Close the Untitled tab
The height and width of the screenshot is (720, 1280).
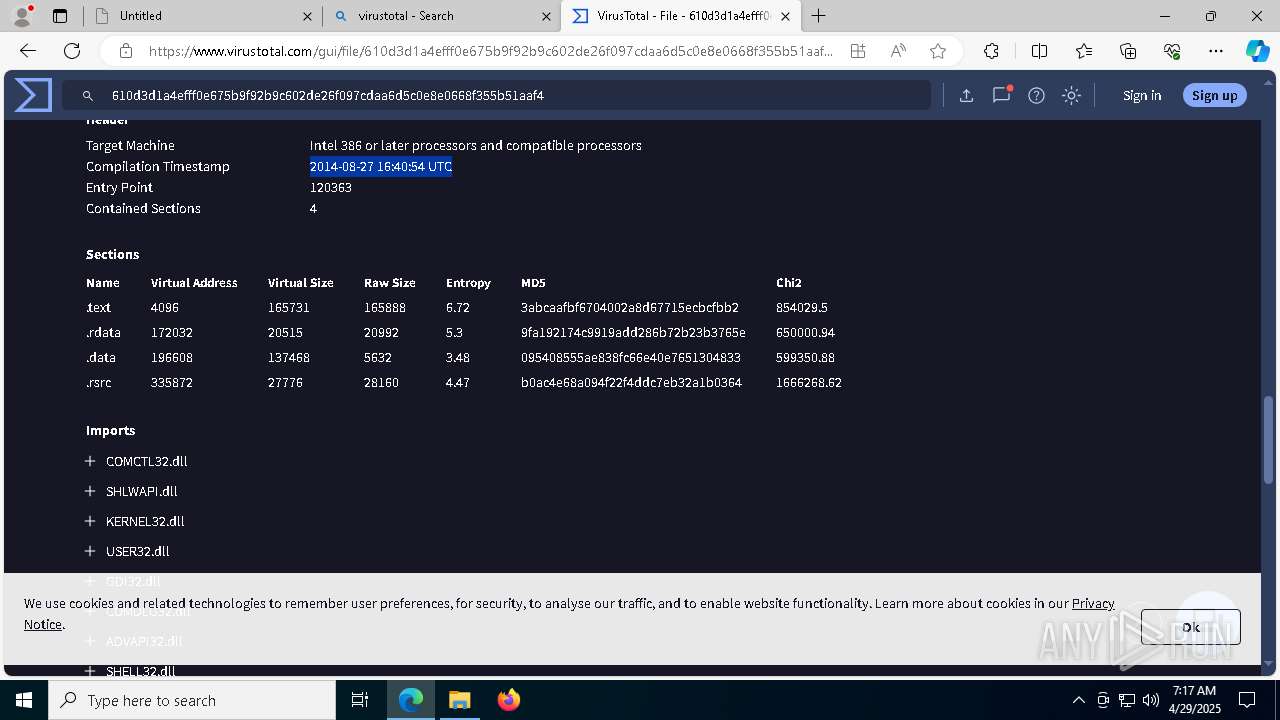pos(307,16)
